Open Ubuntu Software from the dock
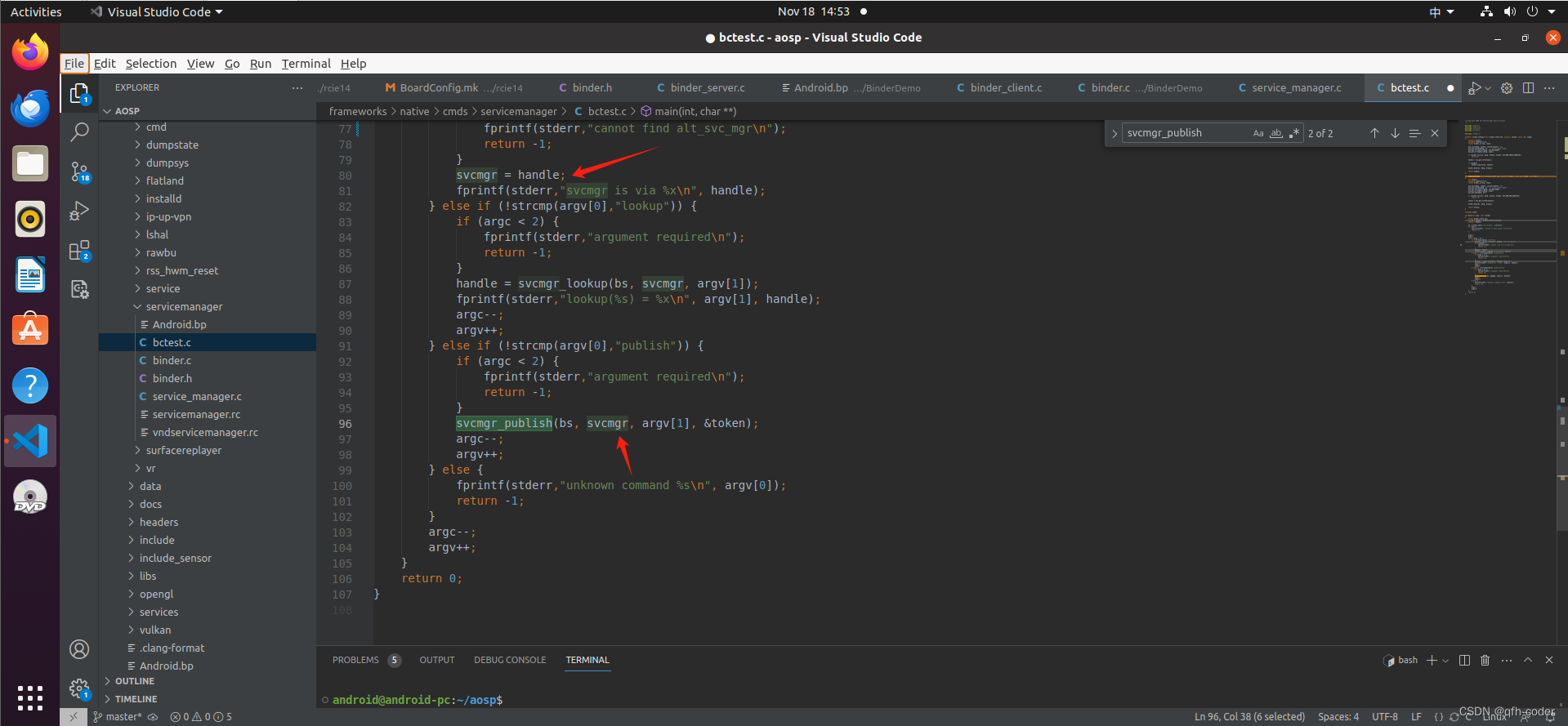 (30, 330)
